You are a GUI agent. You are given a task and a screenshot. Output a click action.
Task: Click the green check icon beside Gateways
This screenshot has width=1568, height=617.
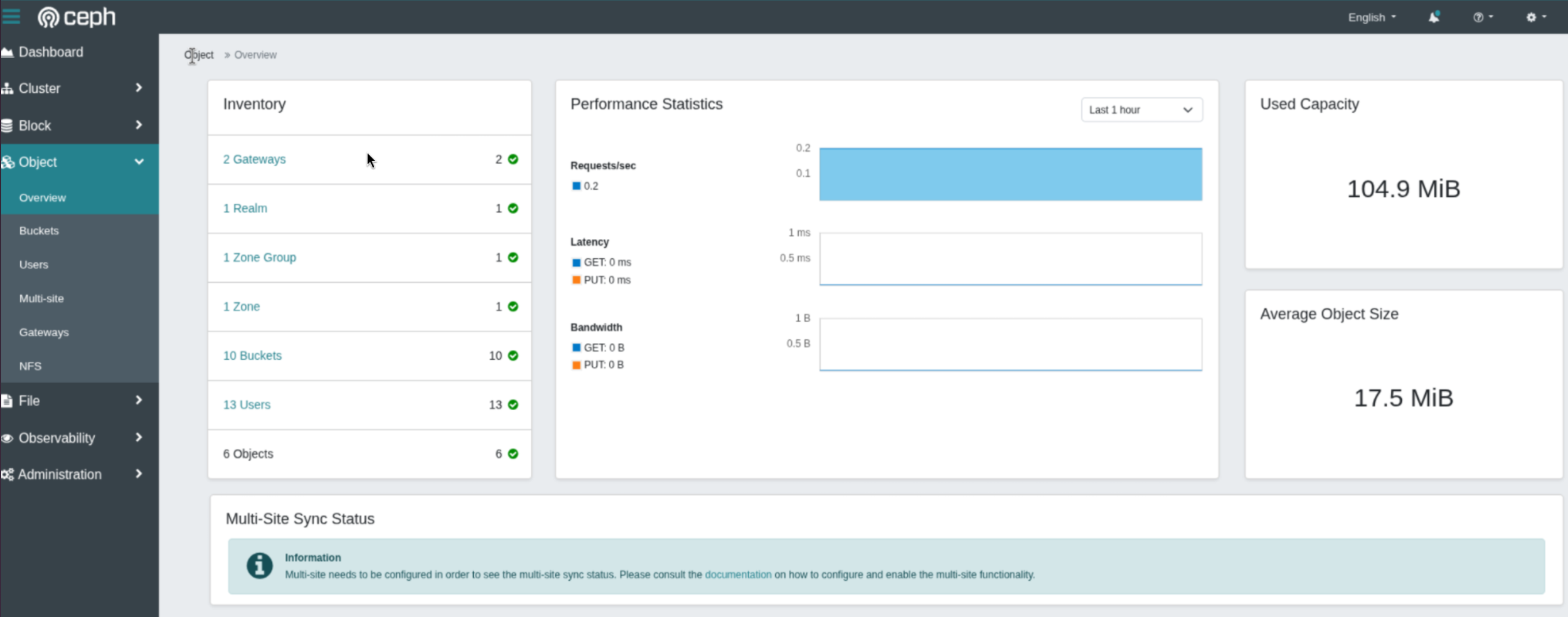(x=513, y=159)
